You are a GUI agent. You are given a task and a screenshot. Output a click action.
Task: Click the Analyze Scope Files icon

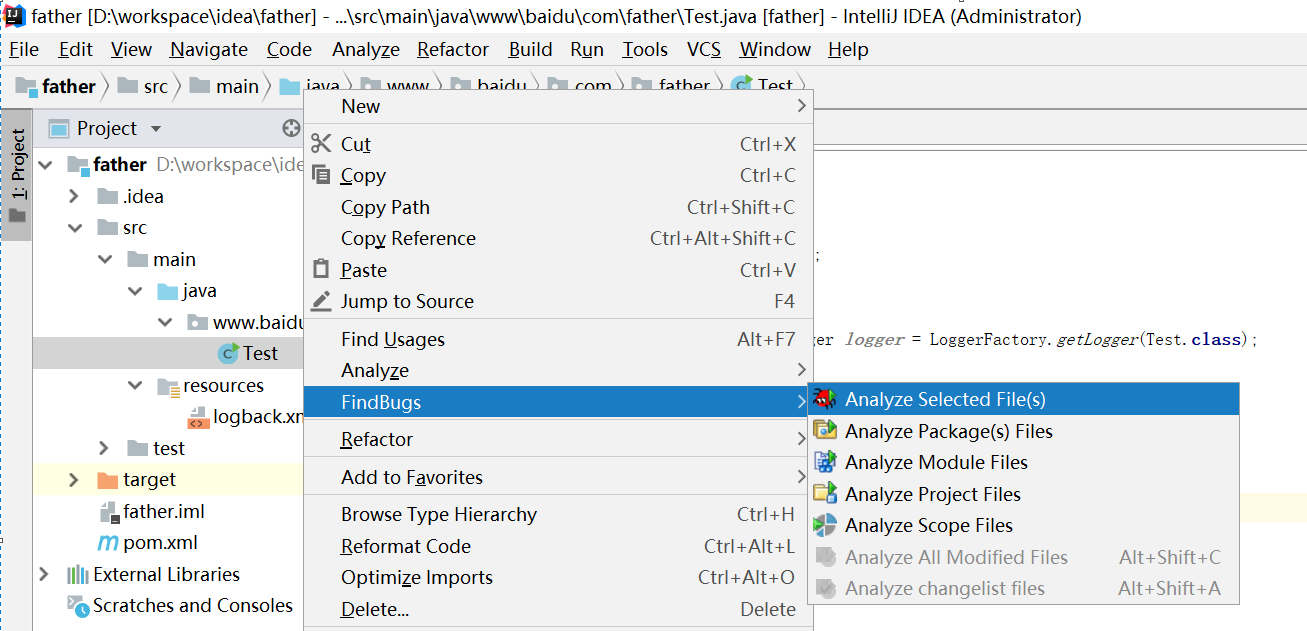[825, 525]
